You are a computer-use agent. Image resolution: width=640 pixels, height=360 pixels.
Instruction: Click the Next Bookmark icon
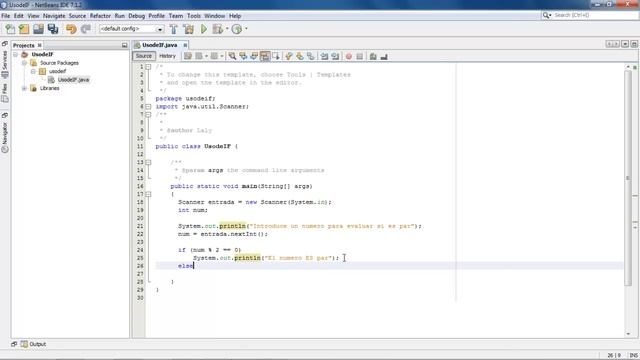pyautogui.click(x=300, y=56)
